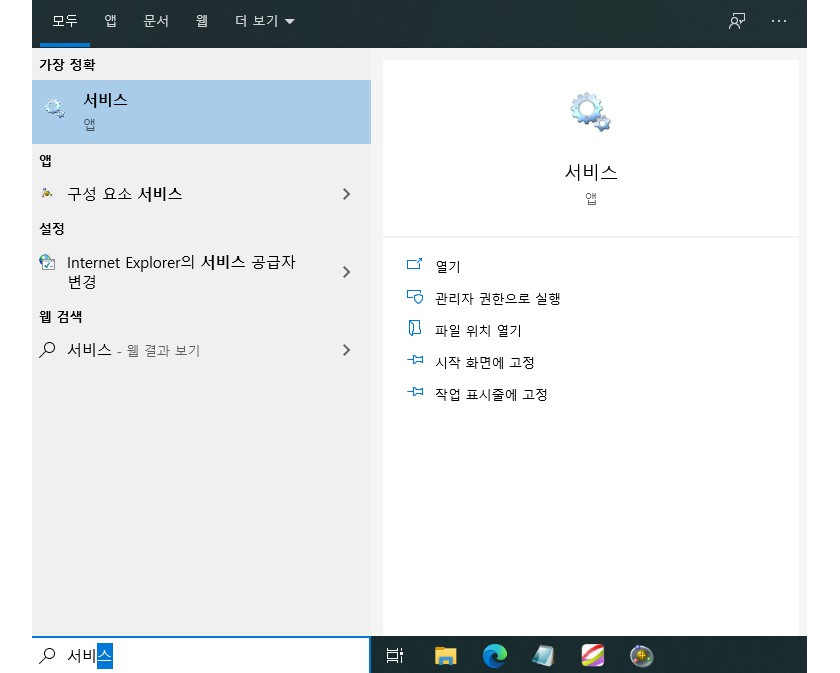This screenshot has height=673, width=840.
Task: Launch Microsoft Edge from the taskbar
Action: point(494,655)
